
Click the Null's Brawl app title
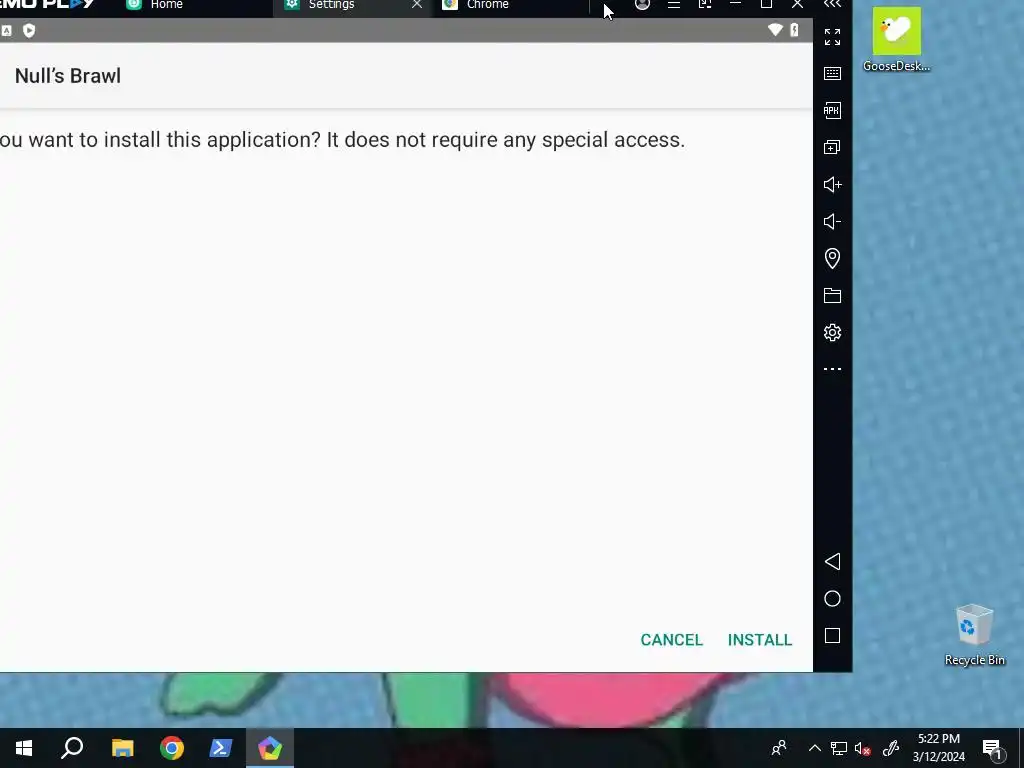tap(68, 76)
